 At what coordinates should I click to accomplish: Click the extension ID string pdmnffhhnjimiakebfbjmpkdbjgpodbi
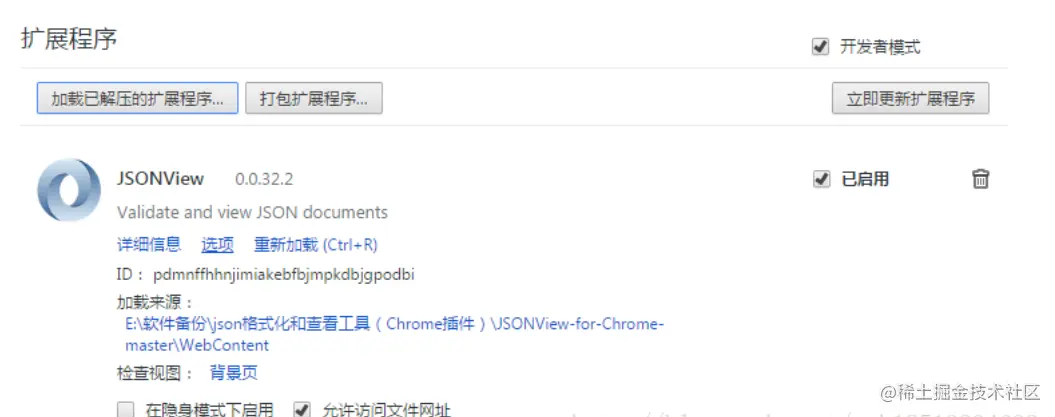pos(284,275)
